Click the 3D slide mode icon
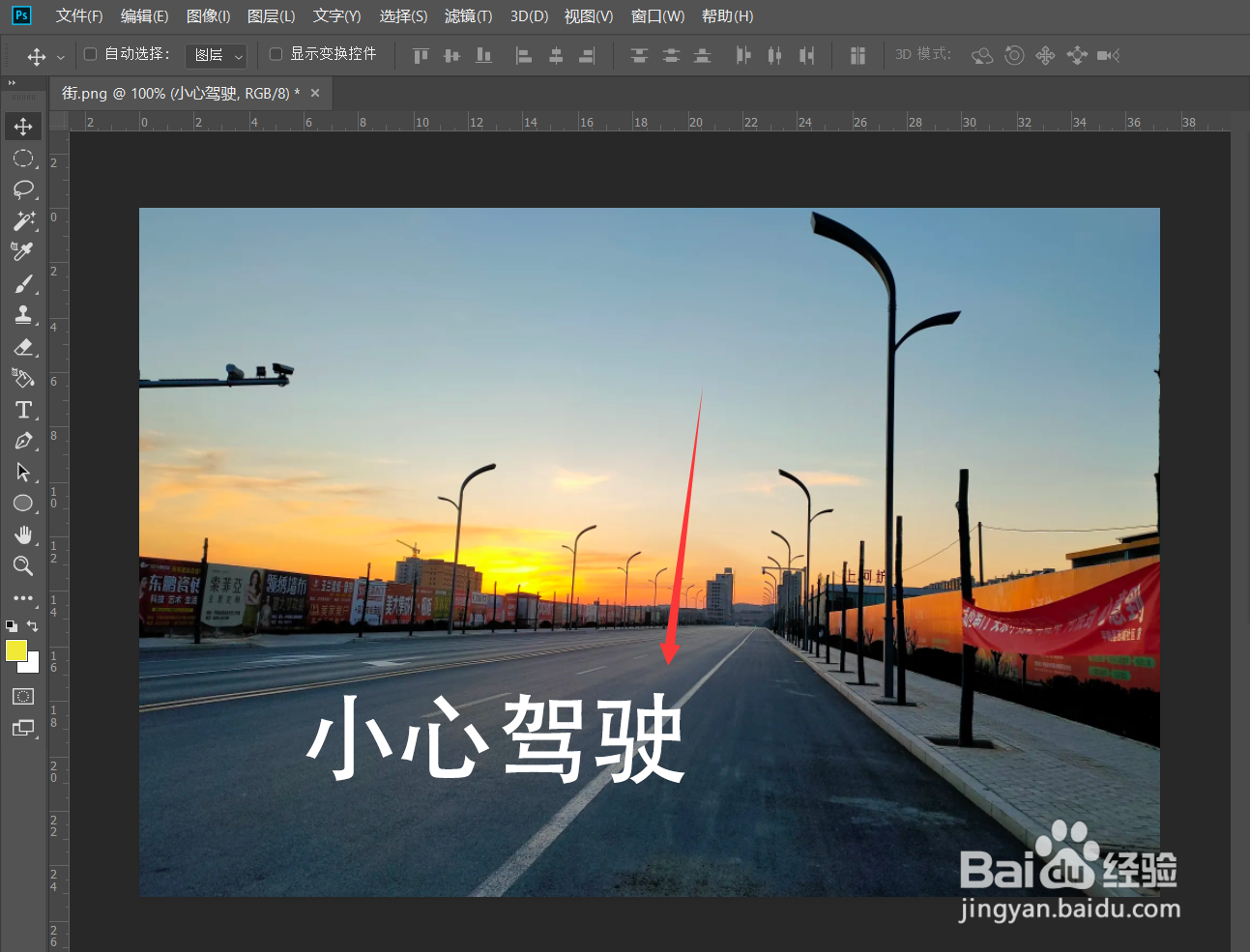The image size is (1250, 952). pyautogui.click(x=1077, y=55)
